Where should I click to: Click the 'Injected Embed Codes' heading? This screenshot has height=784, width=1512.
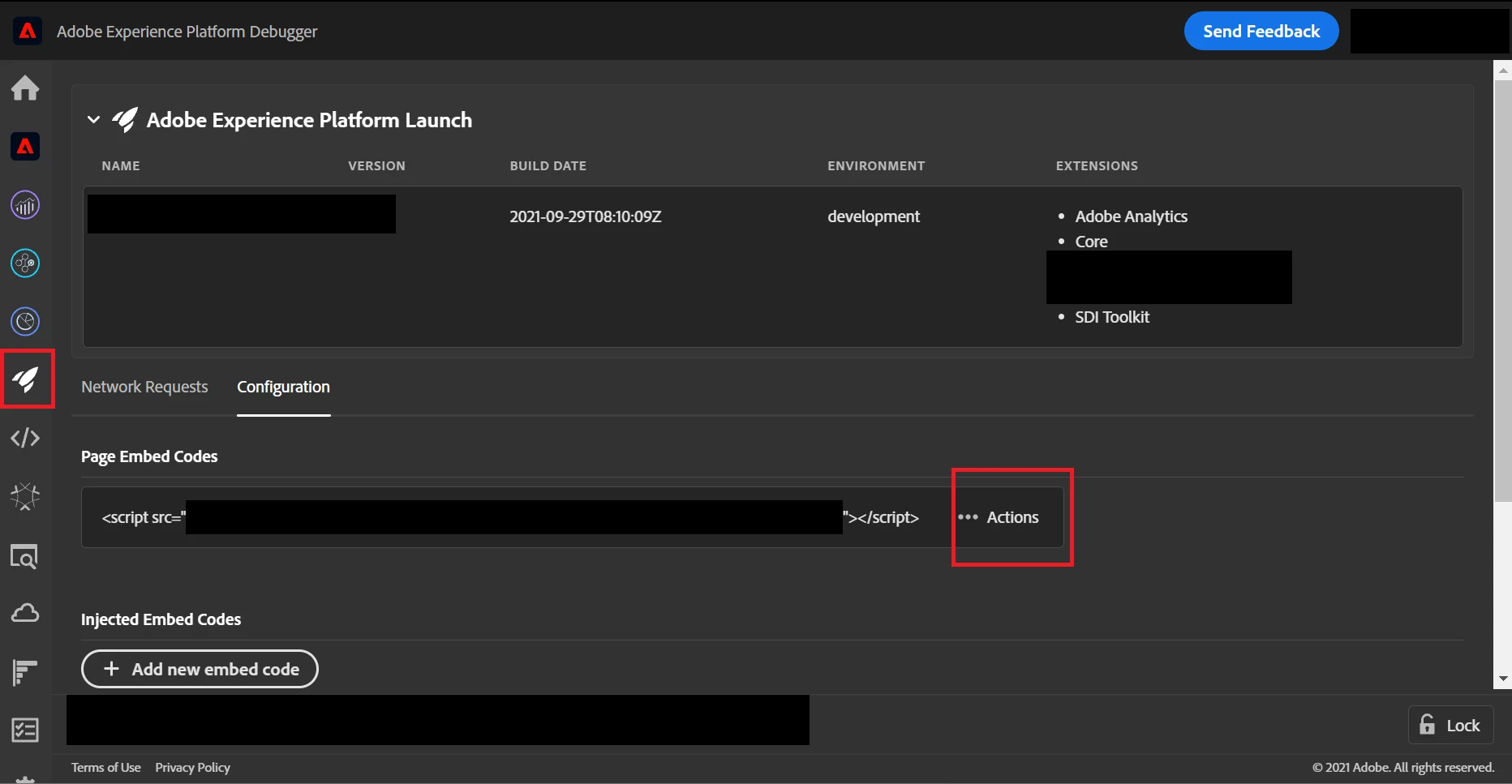coord(161,619)
